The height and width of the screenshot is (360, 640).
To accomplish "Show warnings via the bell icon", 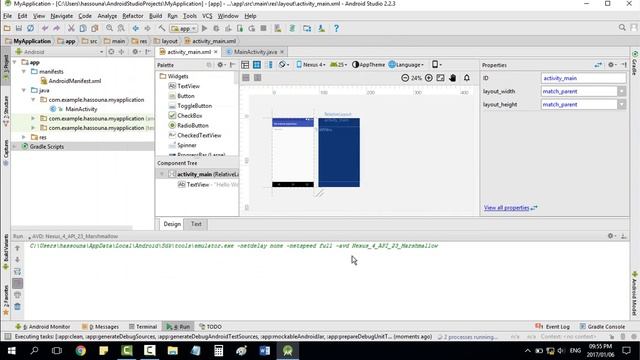I will [467, 78].
